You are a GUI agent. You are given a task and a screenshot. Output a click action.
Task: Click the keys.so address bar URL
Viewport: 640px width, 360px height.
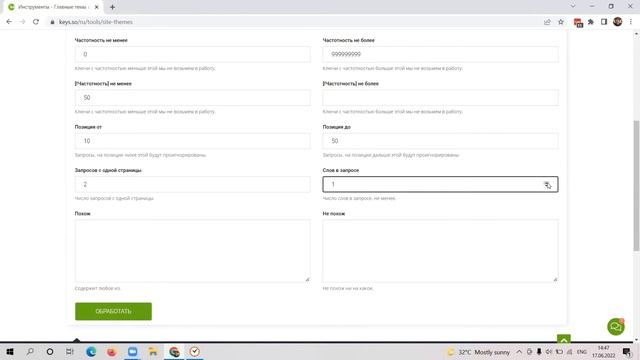click(x=96, y=22)
